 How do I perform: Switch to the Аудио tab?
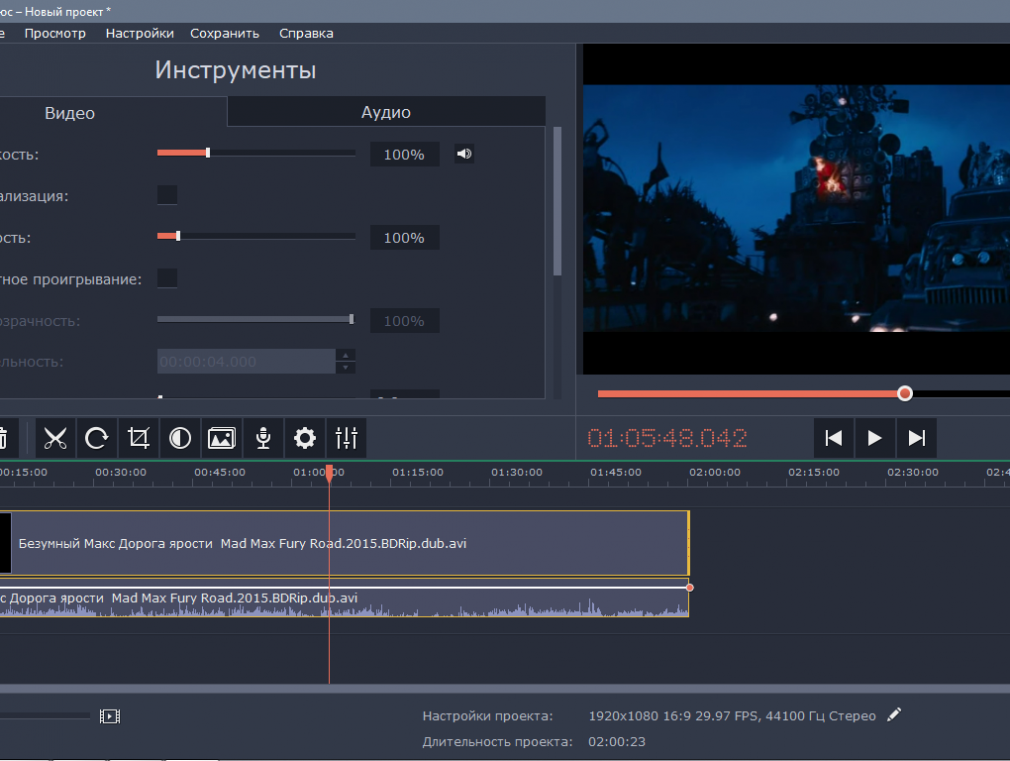tap(386, 111)
